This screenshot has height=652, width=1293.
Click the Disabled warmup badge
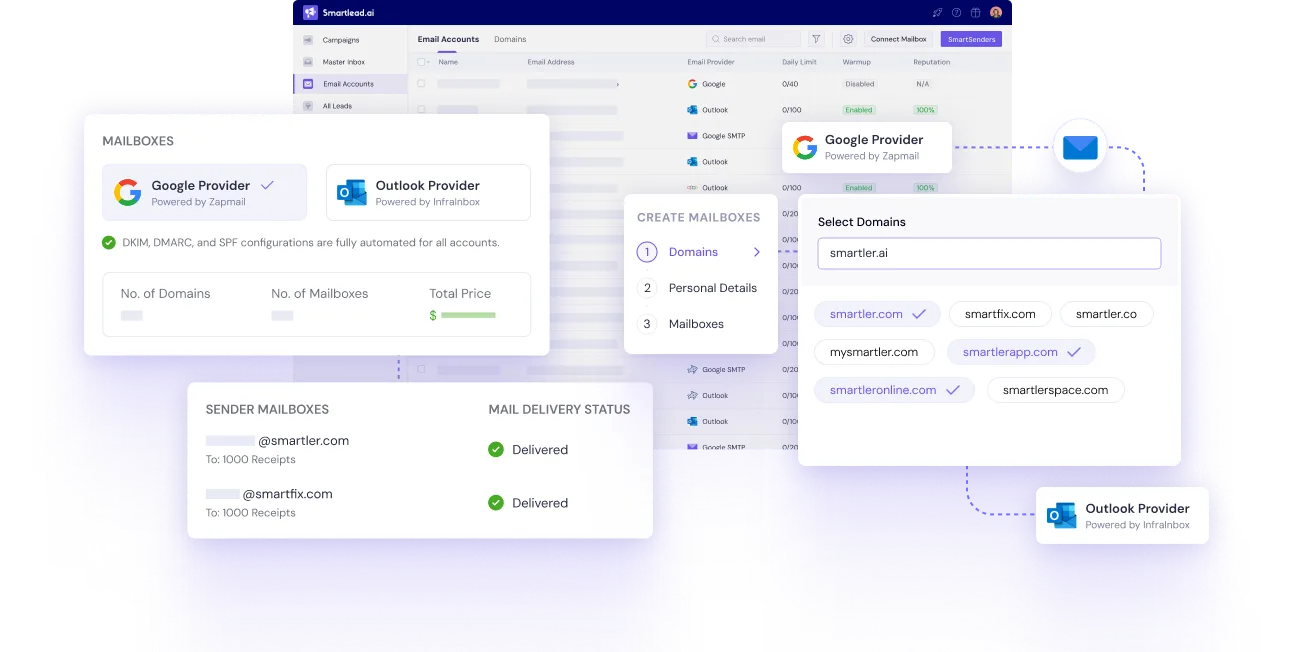point(859,84)
